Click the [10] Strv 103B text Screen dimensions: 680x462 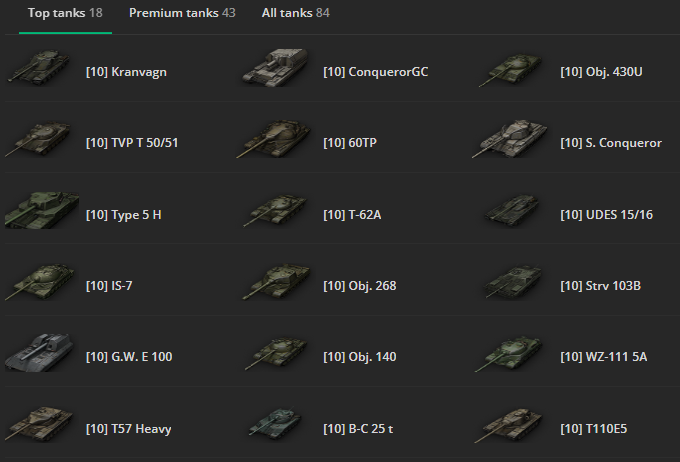(x=601, y=286)
